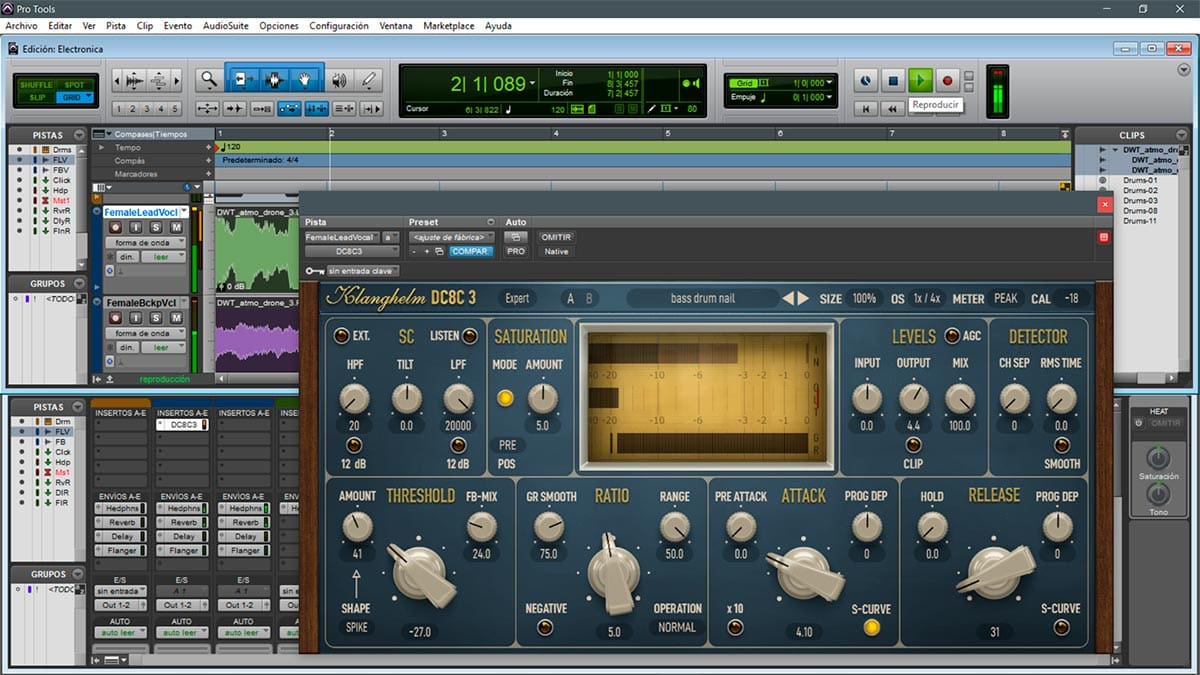Open FemaleLeadVocl automation mode 'leer' selector
The image size is (1200, 675).
click(x=163, y=257)
